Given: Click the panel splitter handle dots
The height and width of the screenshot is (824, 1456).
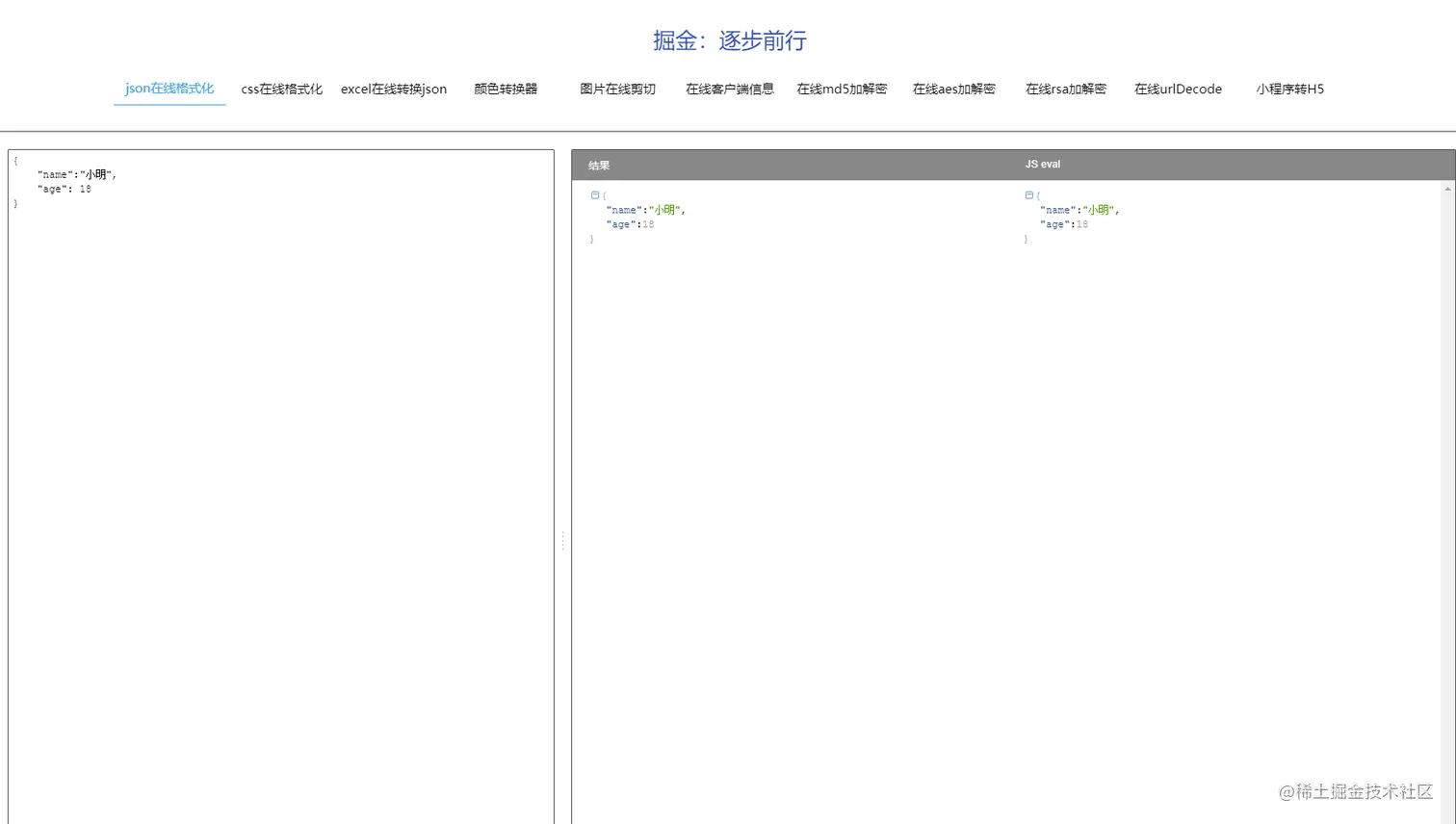Looking at the screenshot, I should coord(563,541).
